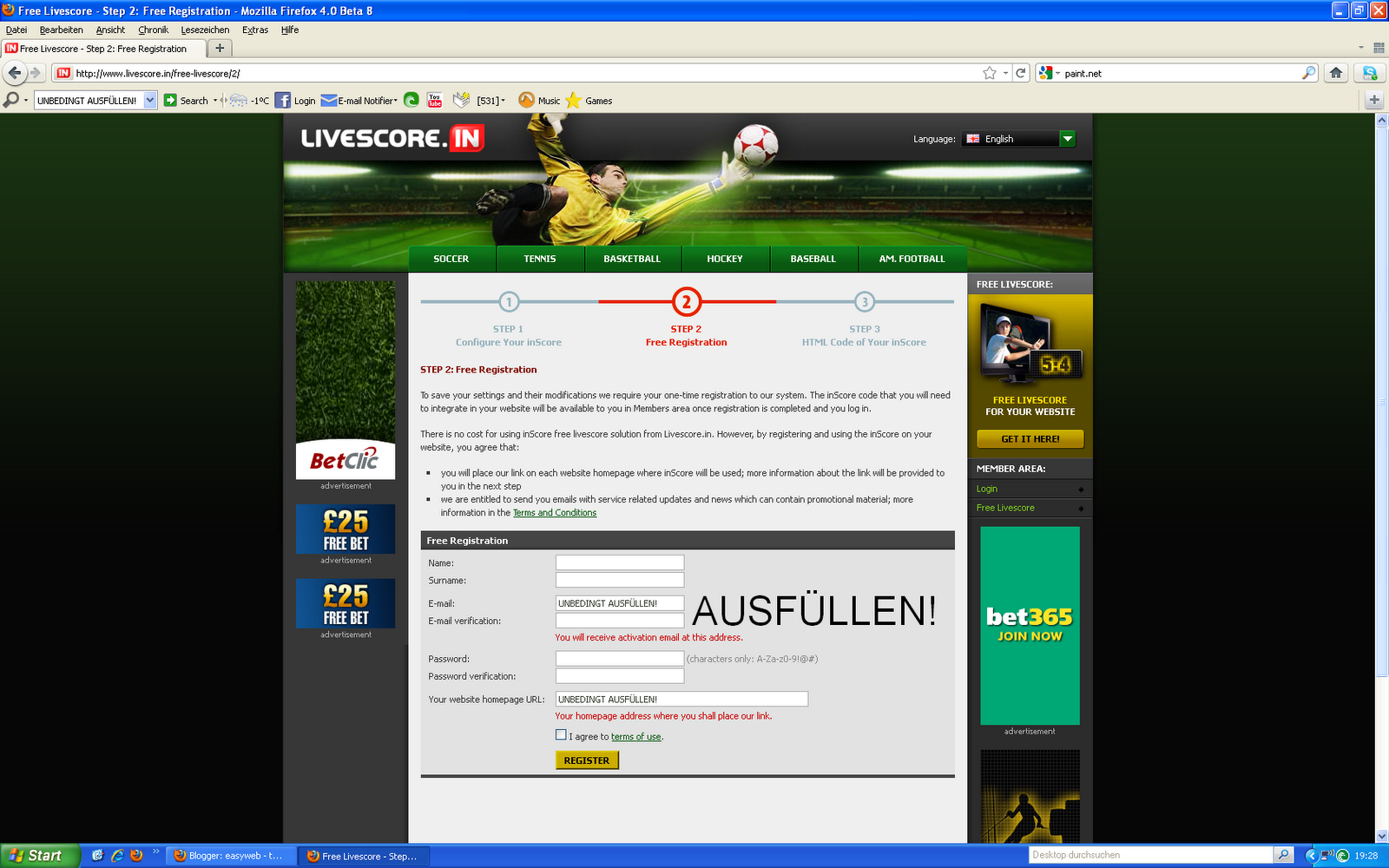Expand the [531] mail count dropdown
The width and height of the screenshot is (1389, 868).
coord(503,101)
